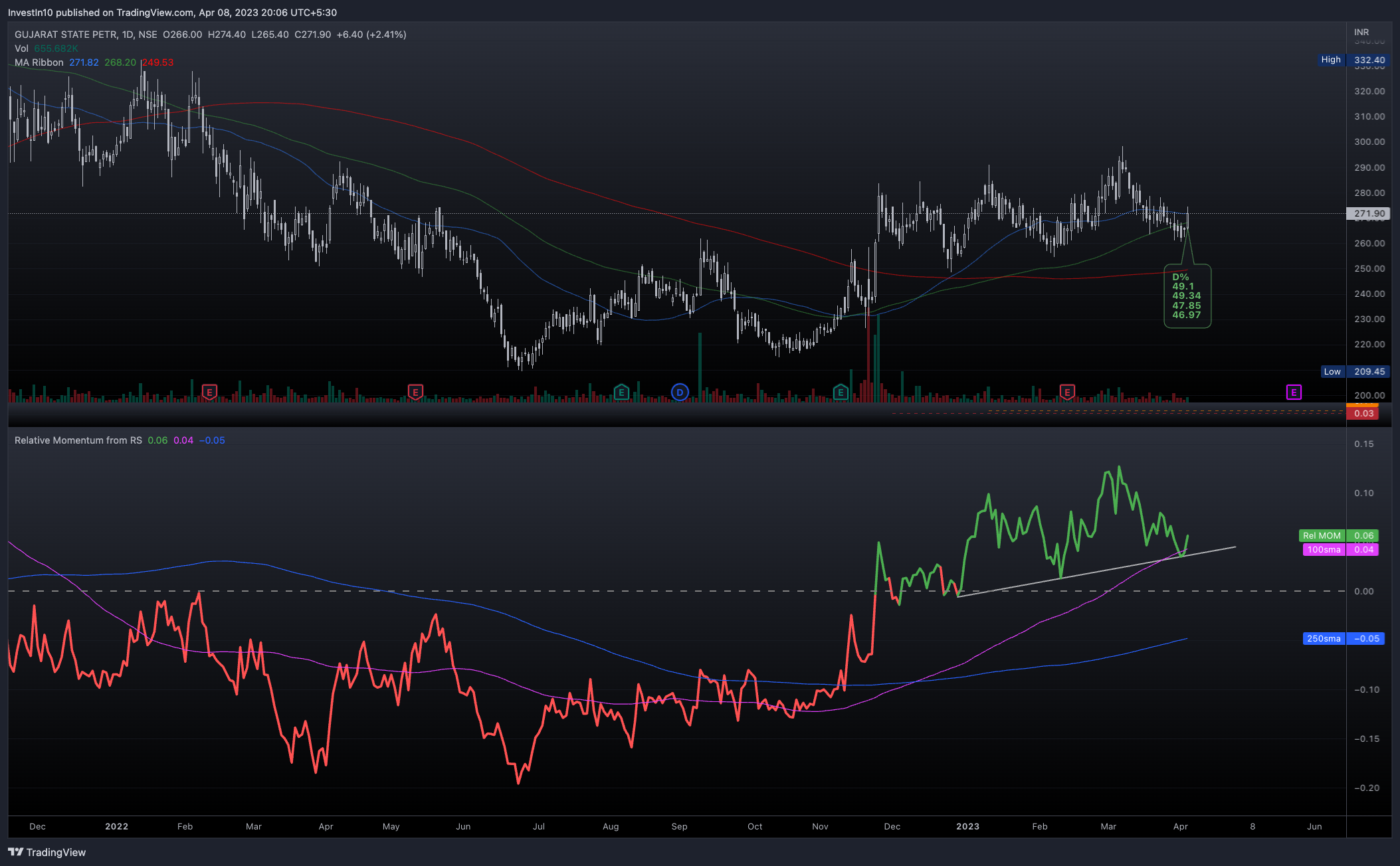Image resolution: width=1400 pixels, height=866 pixels.
Task: Click the blue MA value 271.82
Action: point(84,62)
